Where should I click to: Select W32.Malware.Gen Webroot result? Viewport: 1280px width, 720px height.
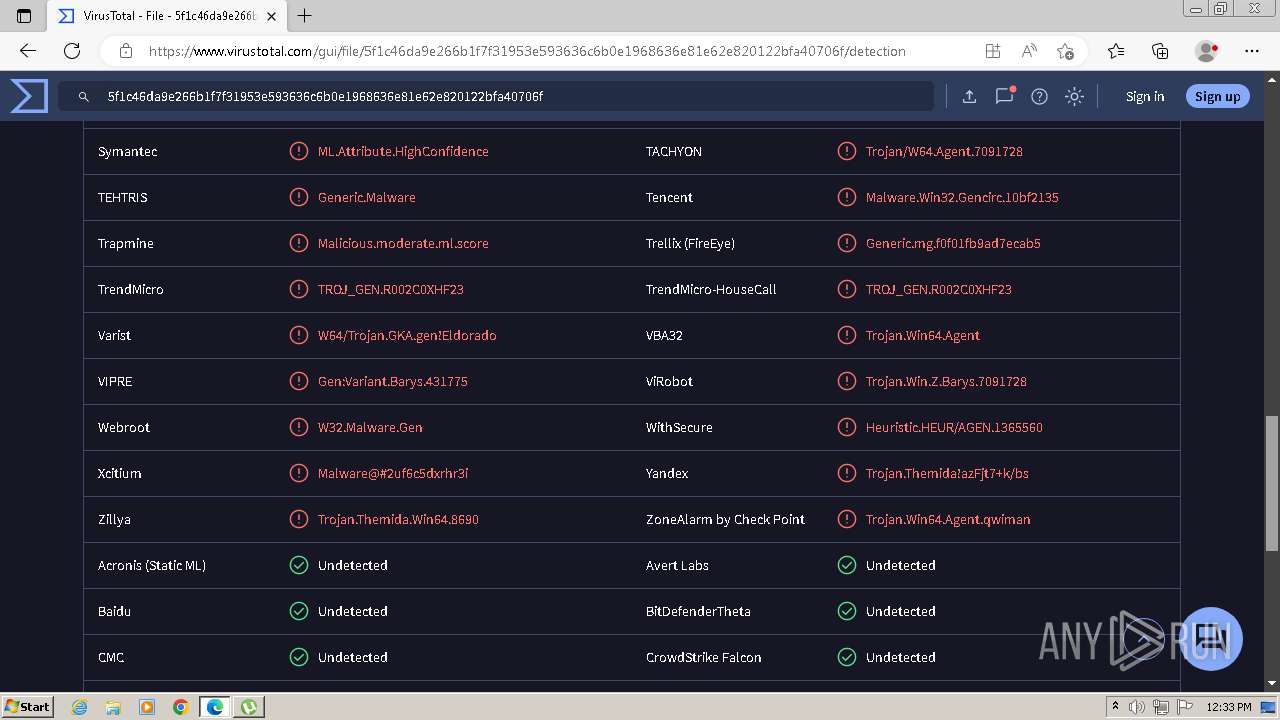coord(370,427)
